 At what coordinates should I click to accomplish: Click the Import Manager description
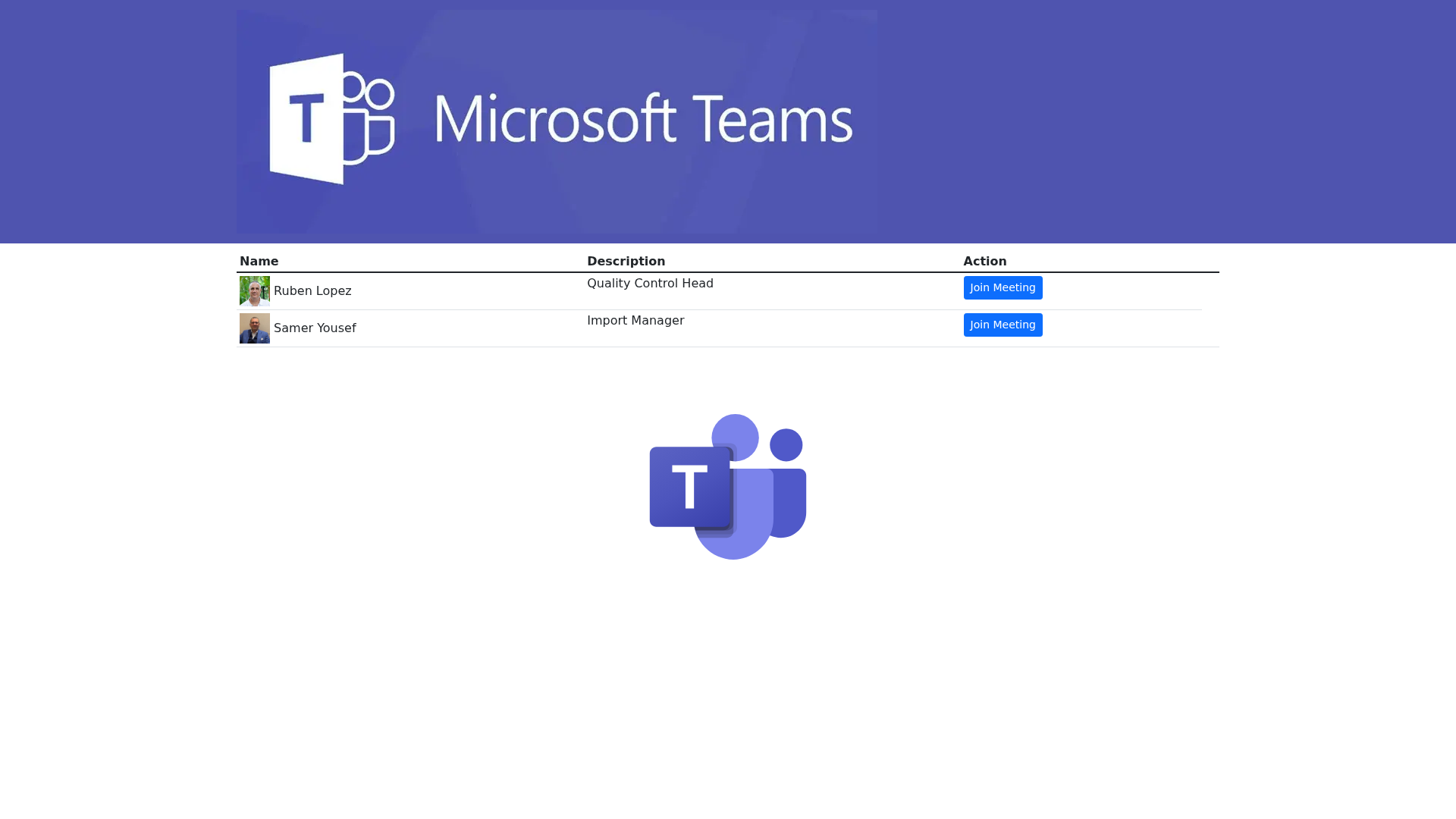point(635,321)
